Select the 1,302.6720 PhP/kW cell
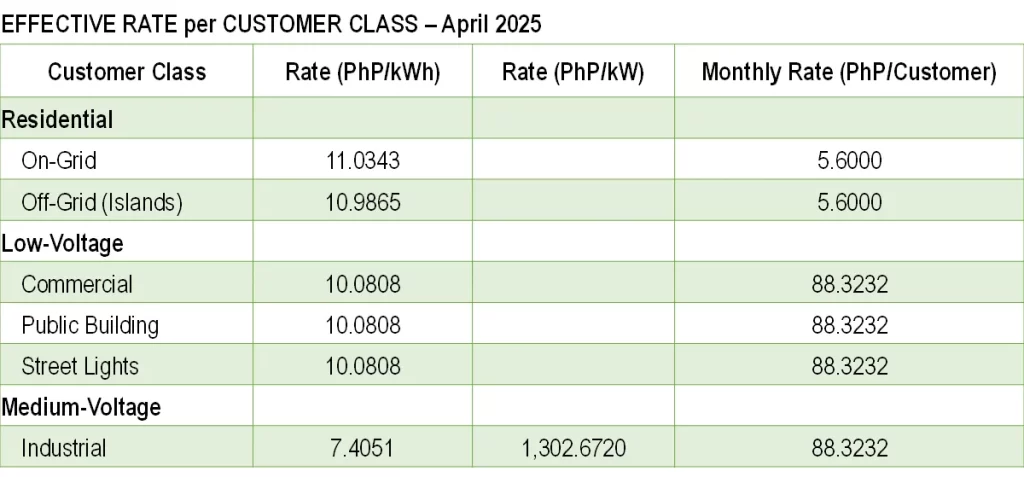 point(573,449)
